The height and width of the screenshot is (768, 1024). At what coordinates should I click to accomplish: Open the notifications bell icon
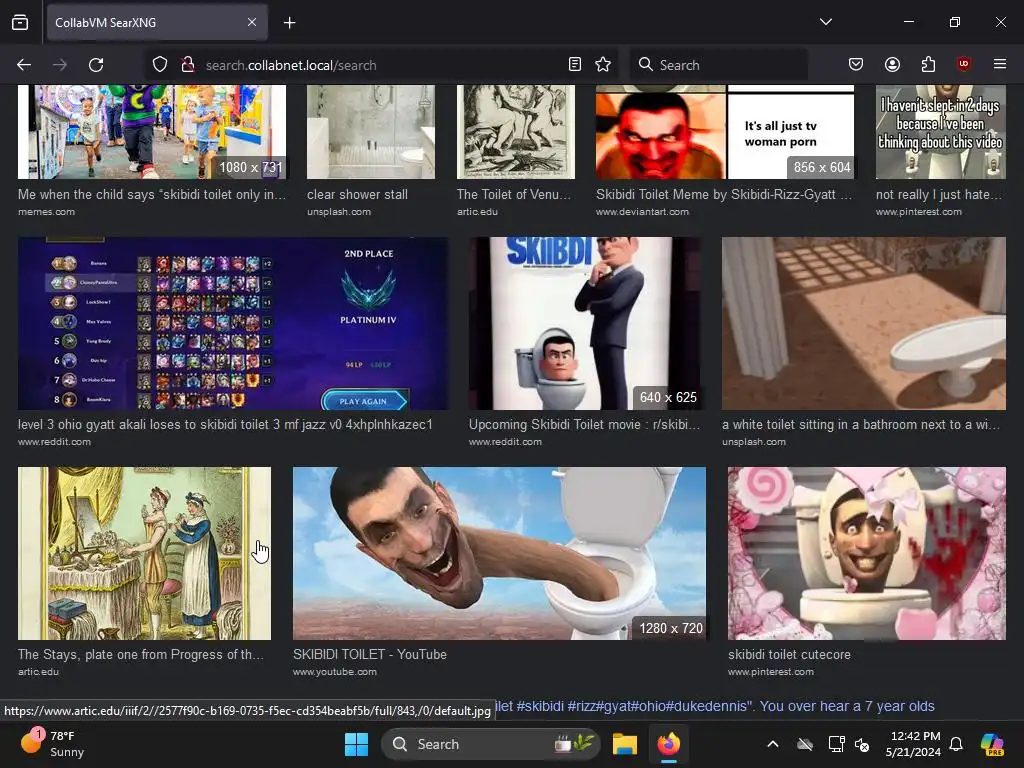coord(956,744)
